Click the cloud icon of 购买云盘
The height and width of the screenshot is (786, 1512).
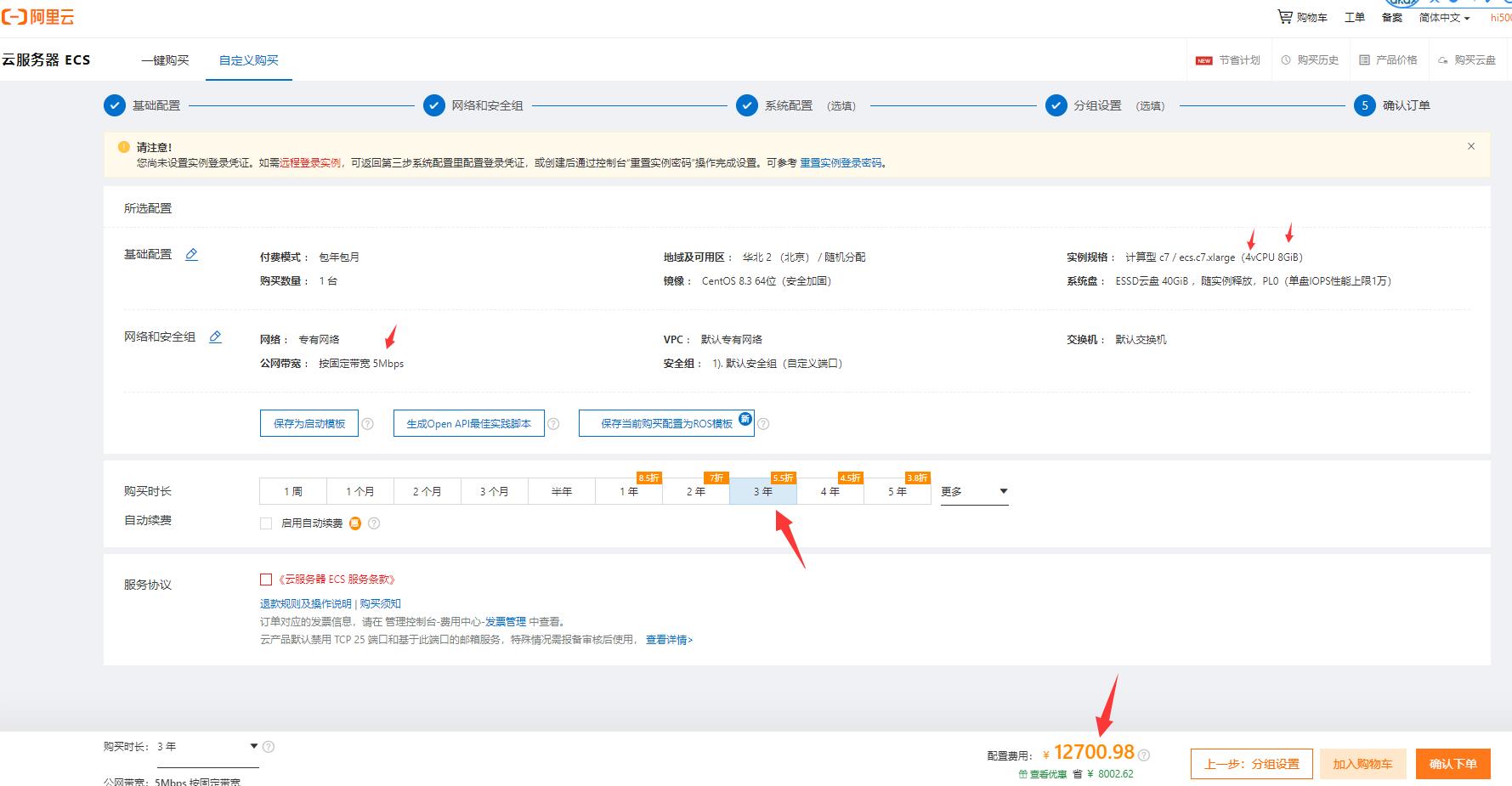[x=1443, y=60]
